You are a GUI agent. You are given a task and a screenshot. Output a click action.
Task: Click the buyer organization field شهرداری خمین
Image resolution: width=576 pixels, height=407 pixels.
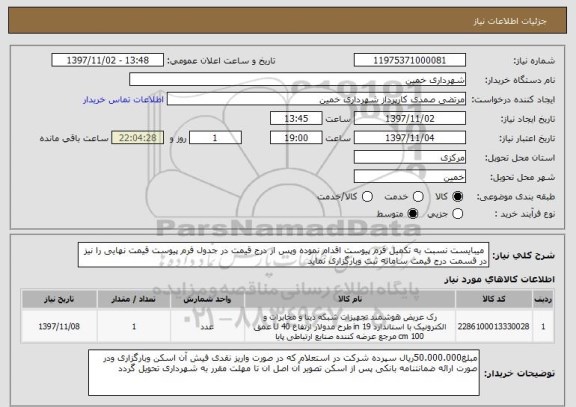click(298, 80)
